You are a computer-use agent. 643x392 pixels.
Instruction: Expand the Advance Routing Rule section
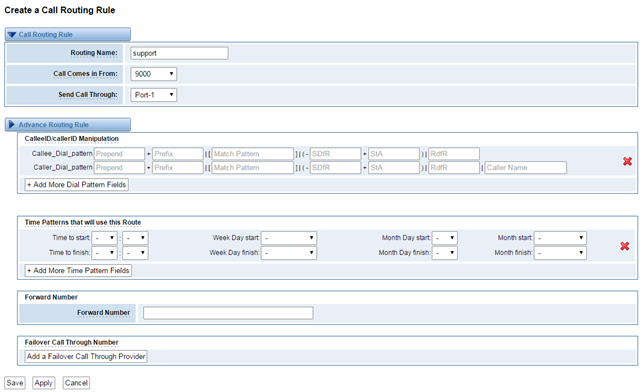click(68, 125)
